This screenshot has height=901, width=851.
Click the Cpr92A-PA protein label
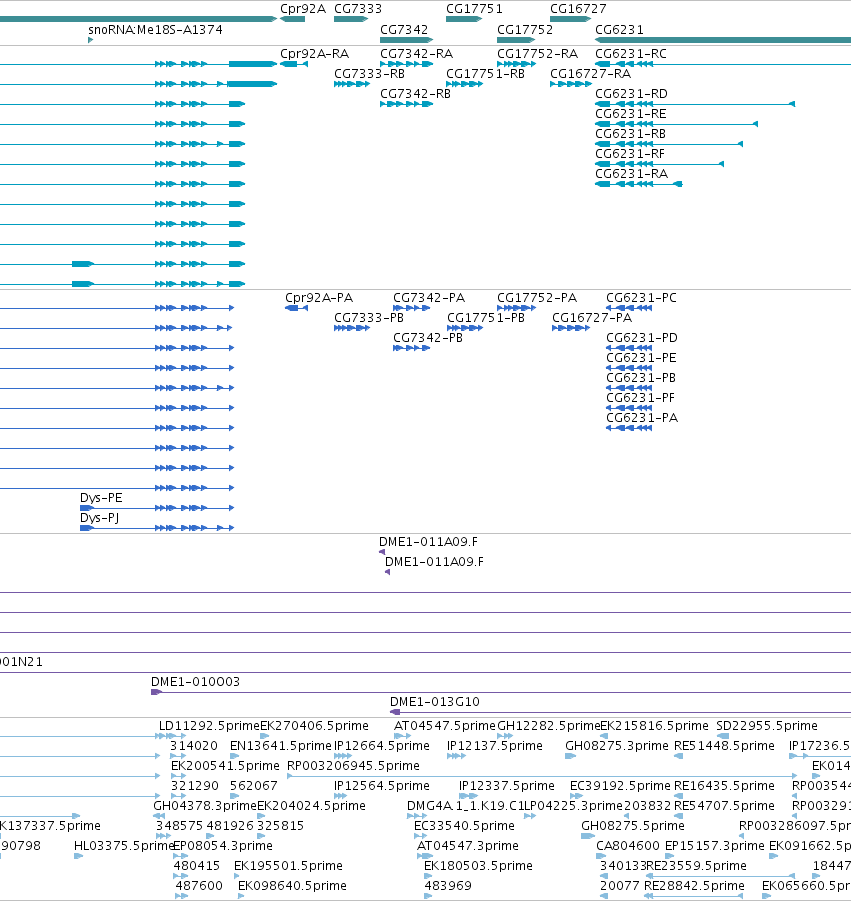319,298
